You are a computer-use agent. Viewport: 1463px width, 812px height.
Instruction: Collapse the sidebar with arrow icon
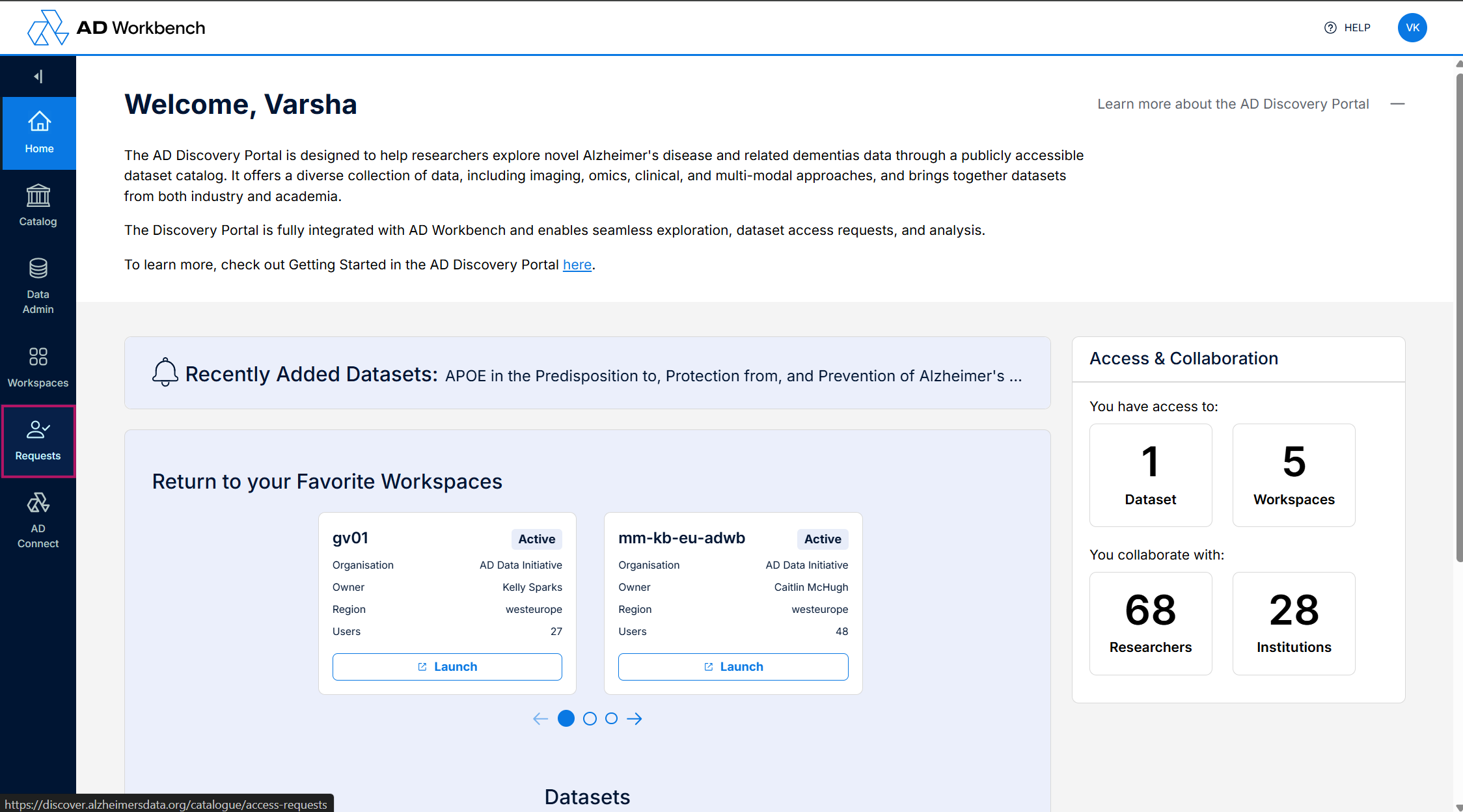point(38,77)
